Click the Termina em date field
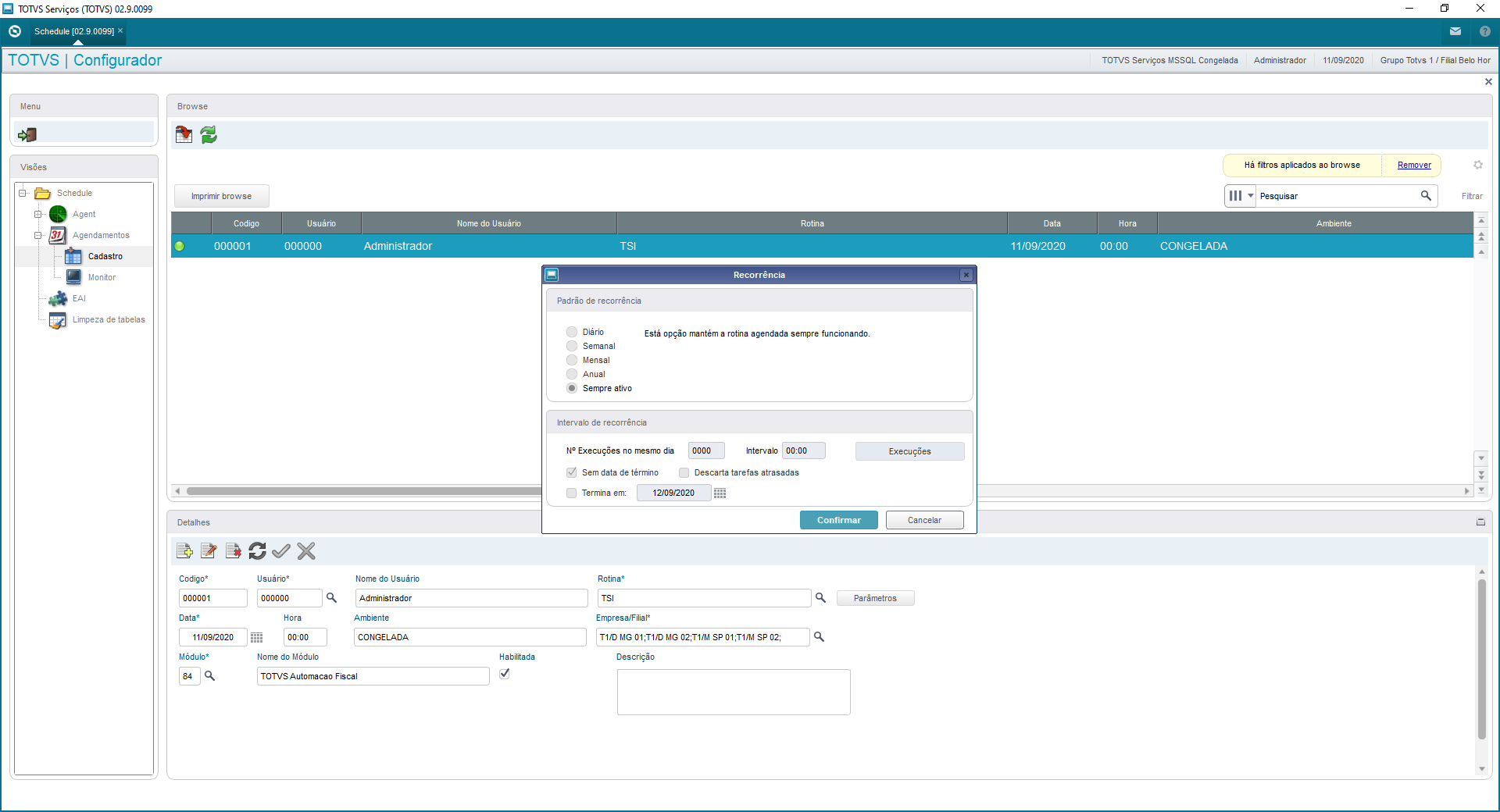Viewport: 1500px width, 812px height. click(x=673, y=493)
